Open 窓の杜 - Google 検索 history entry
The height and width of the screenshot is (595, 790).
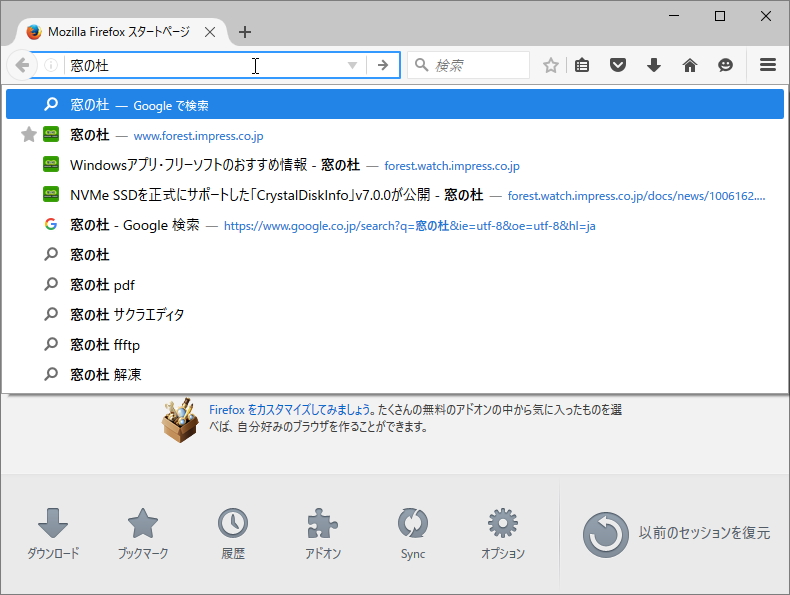pos(395,225)
